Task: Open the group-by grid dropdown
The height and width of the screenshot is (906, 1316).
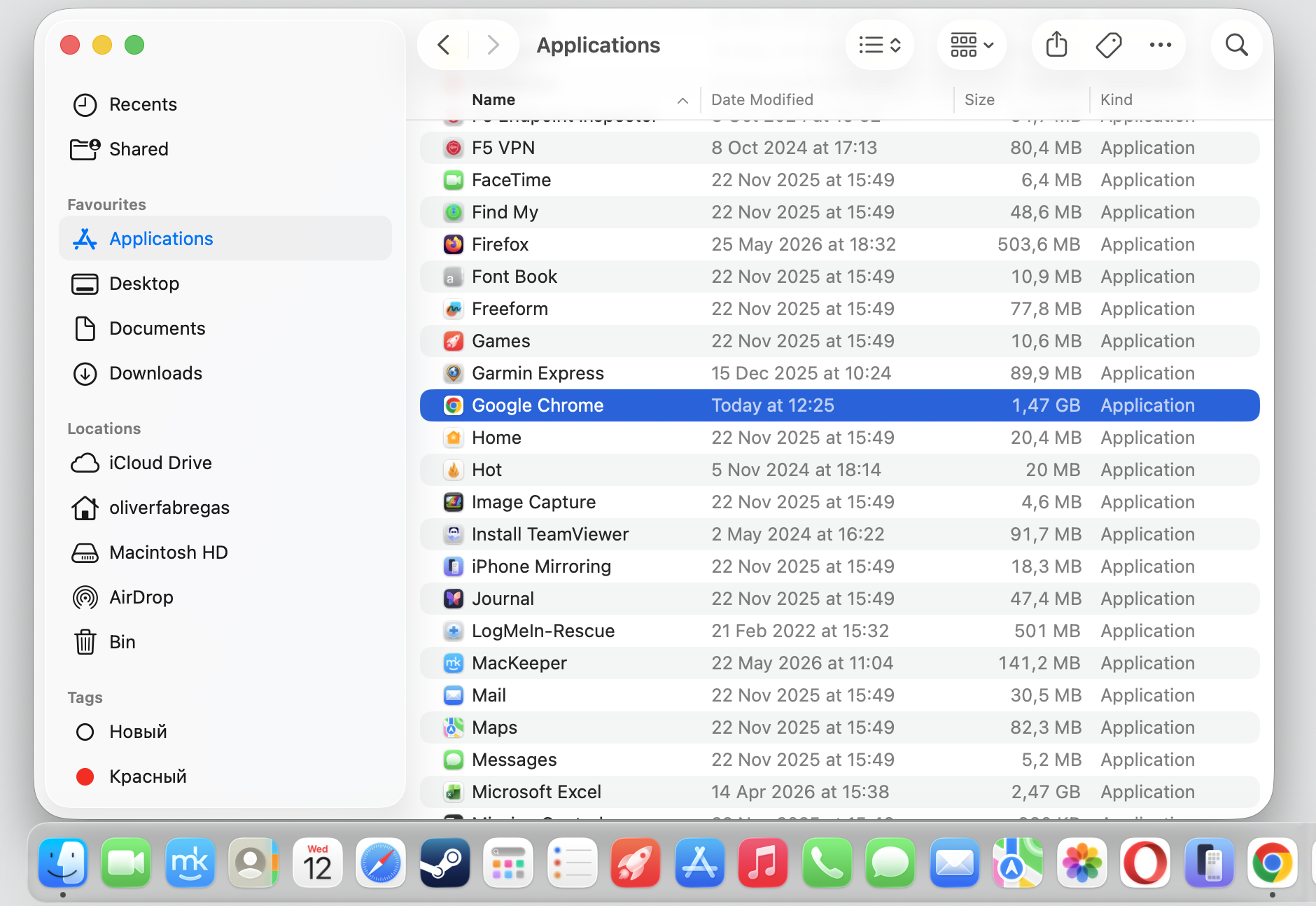Action: pos(972,46)
